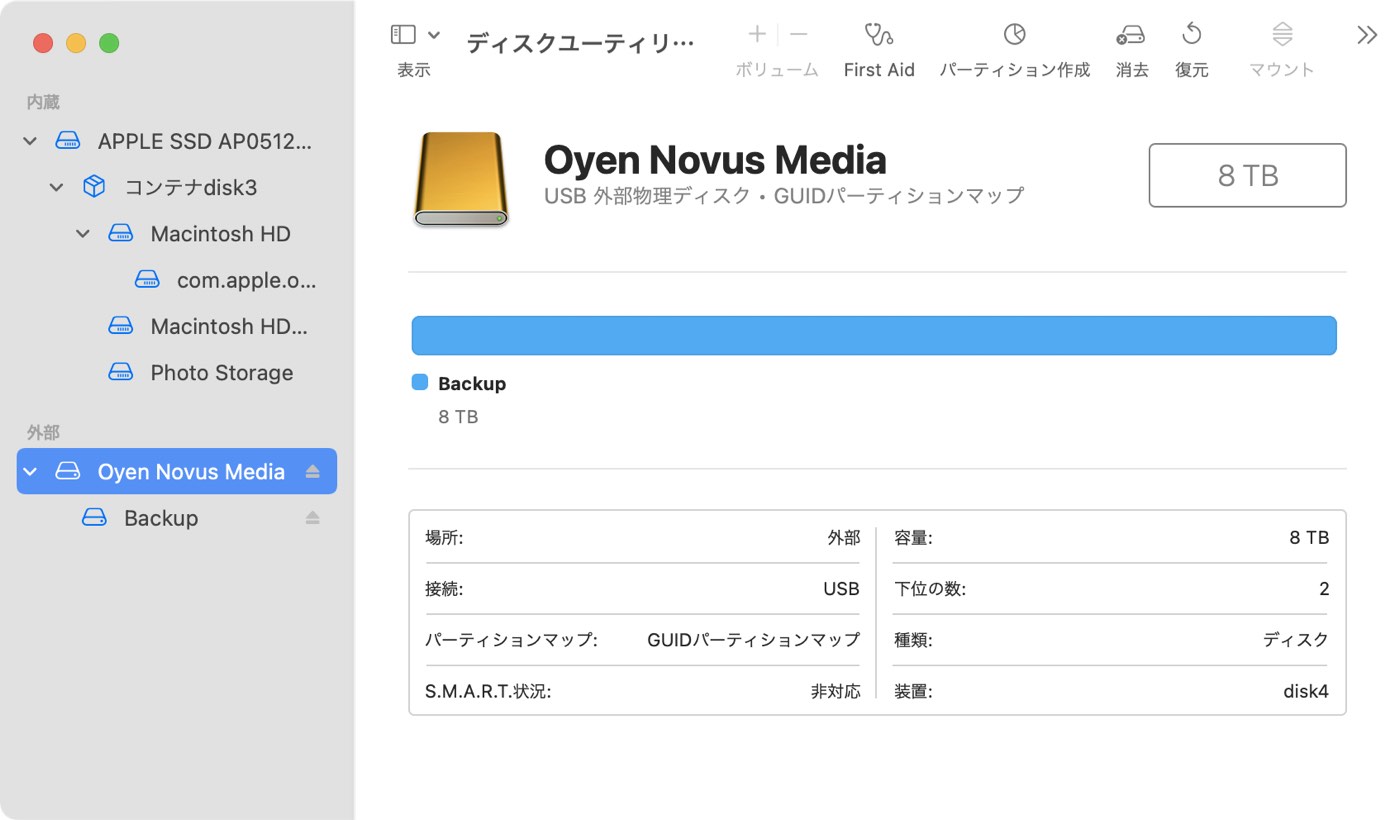Image resolution: width=1400 pixels, height=820 pixels.
Task: Eject the Oyen Novus Media disk
Action: (x=312, y=471)
